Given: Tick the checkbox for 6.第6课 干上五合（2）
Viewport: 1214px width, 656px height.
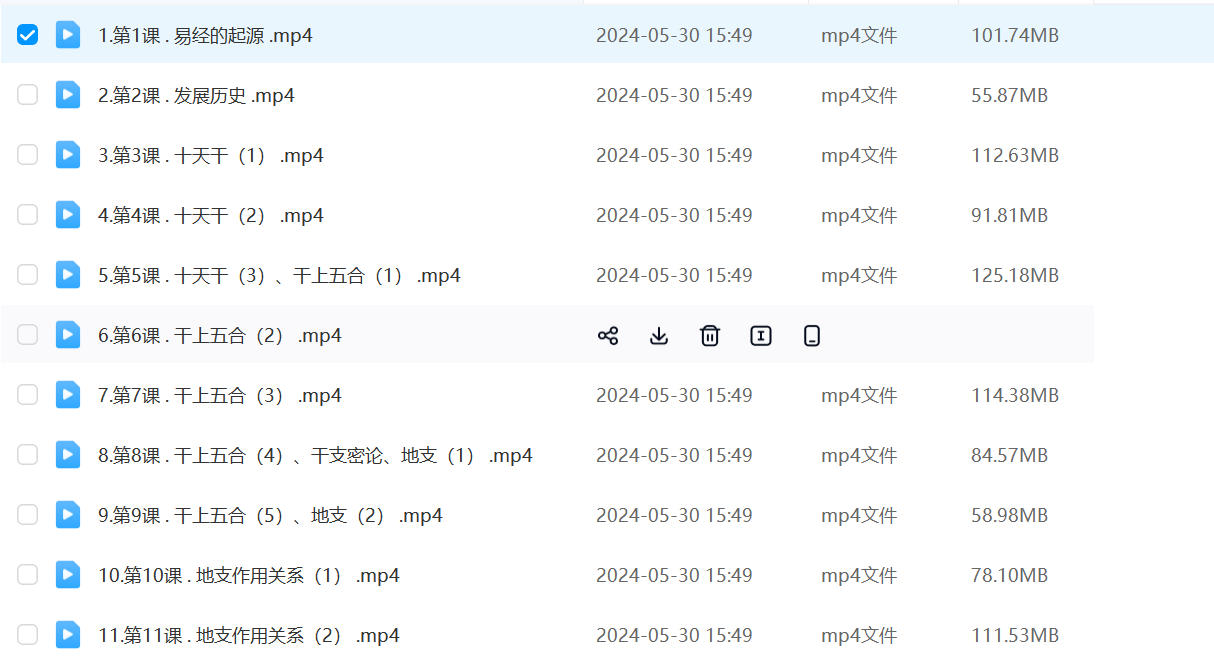Looking at the screenshot, I should click(28, 335).
